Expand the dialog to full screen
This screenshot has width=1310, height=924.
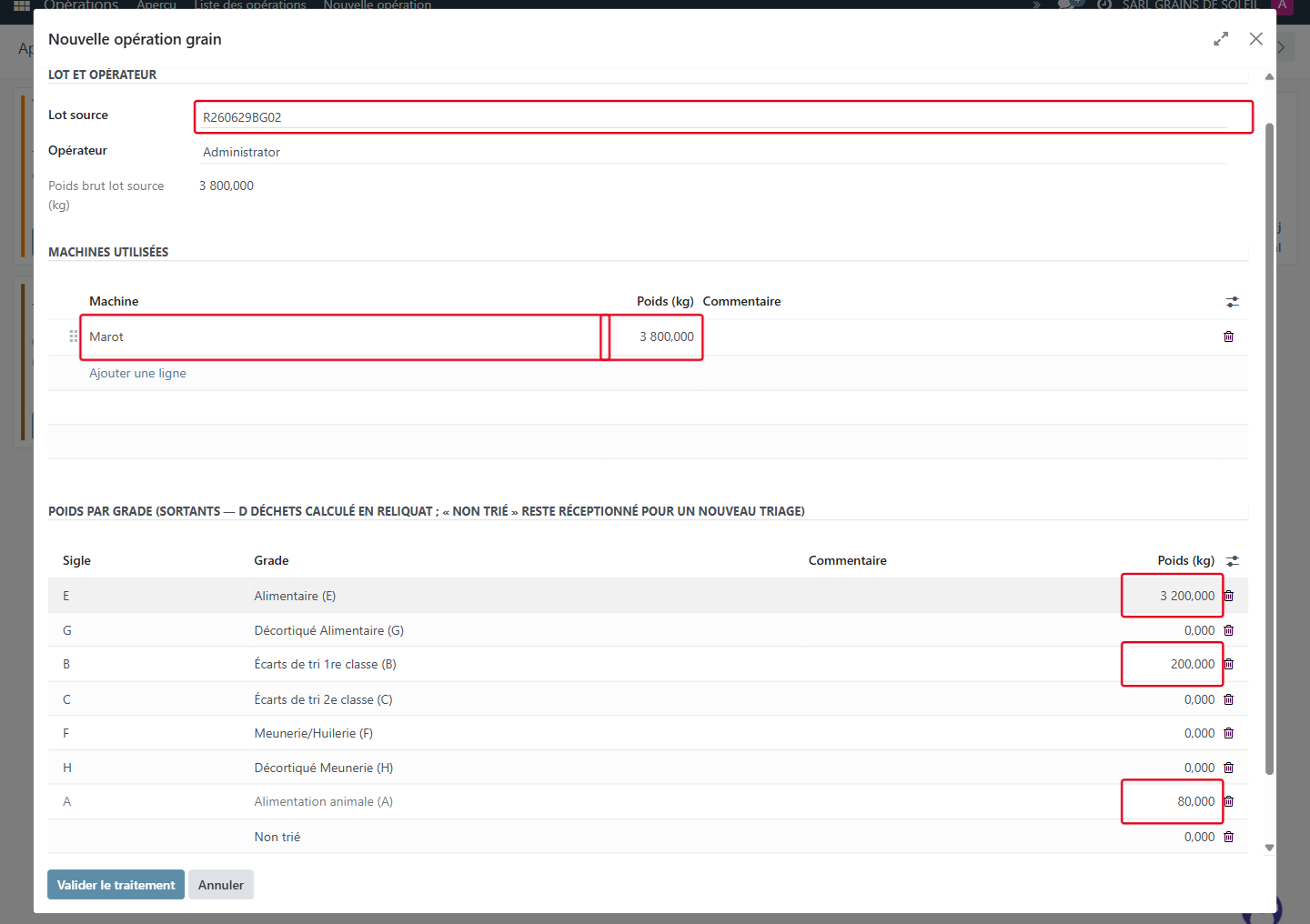point(1221,39)
